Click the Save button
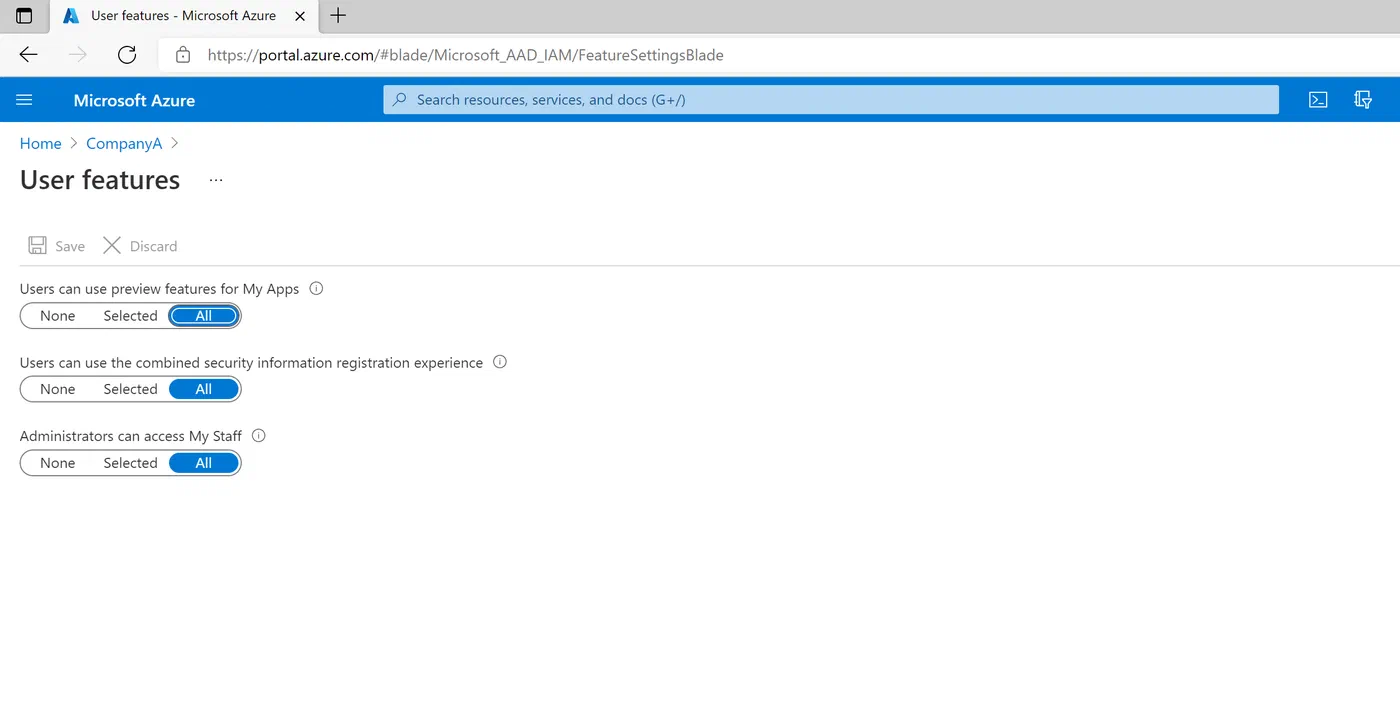The image size is (1400, 727). [x=57, y=246]
